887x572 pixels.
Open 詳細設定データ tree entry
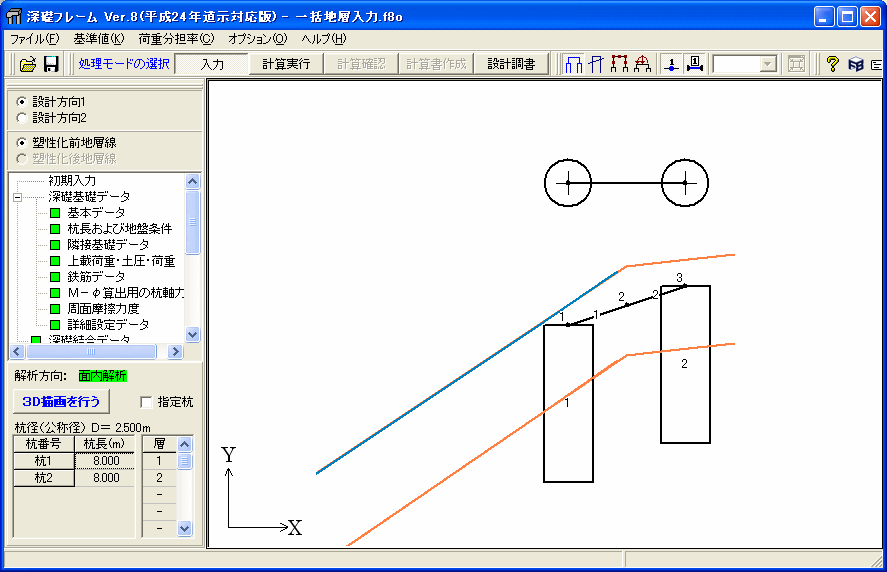(x=108, y=325)
